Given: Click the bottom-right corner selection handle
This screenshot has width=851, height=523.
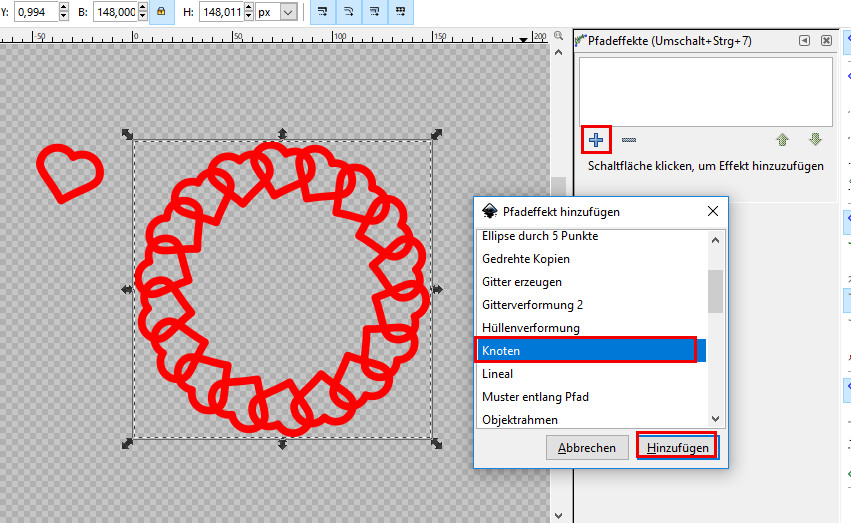Looking at the screenshot, I should pos(437,444).
